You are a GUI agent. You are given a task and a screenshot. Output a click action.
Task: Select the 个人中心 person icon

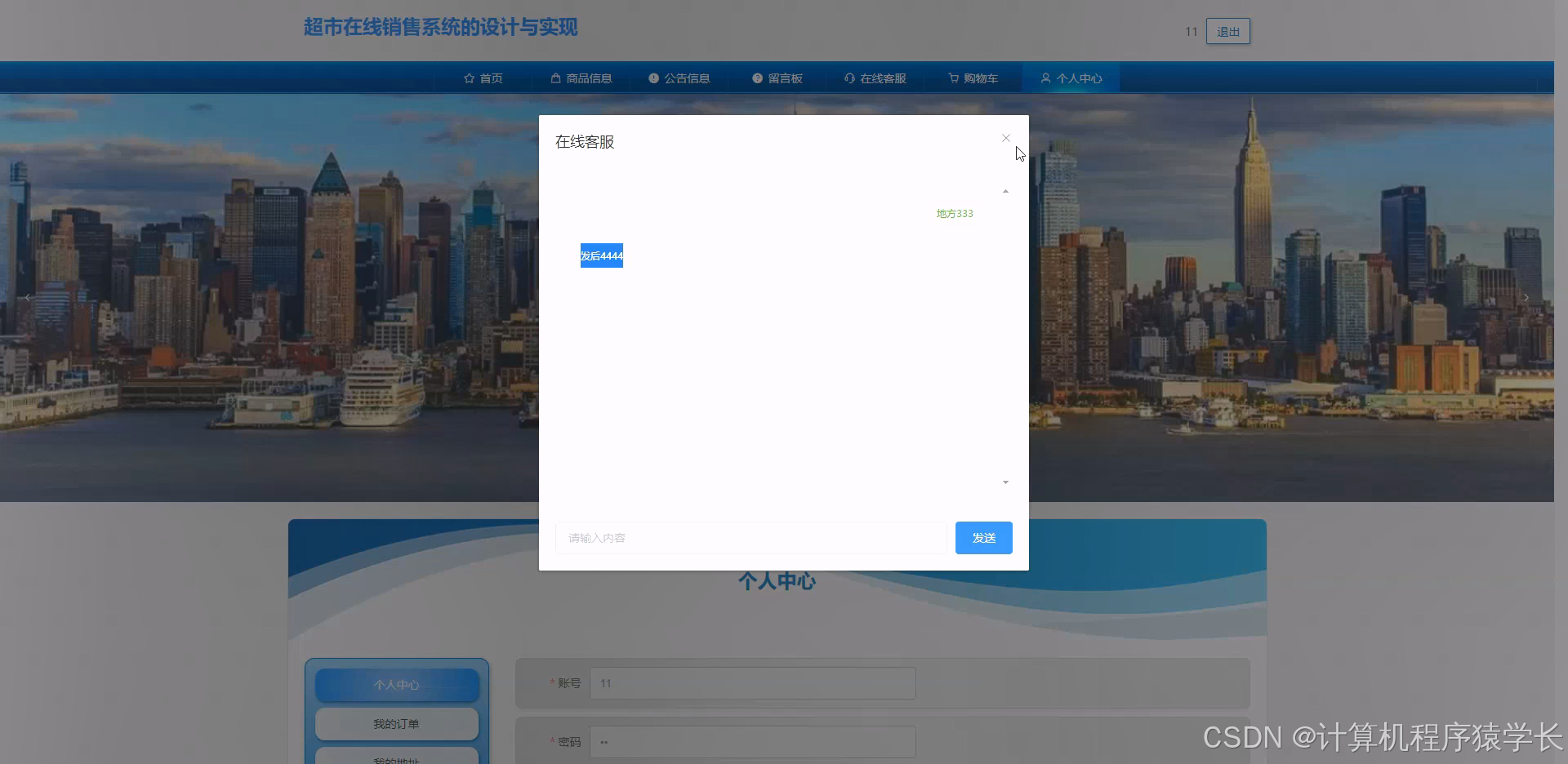coord(1046,78)
